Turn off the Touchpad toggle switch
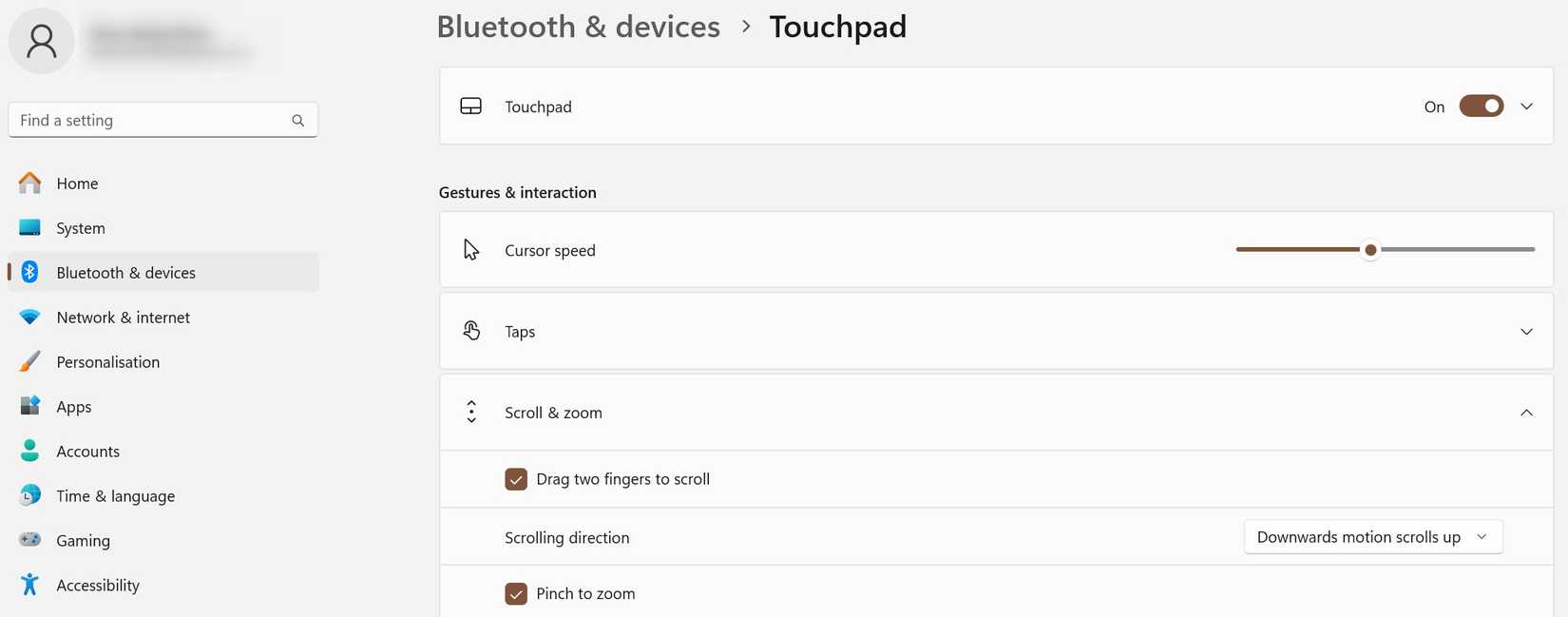Viewport: 1568px width, 617px height. pyautogui.click(x=1481, y=106)
